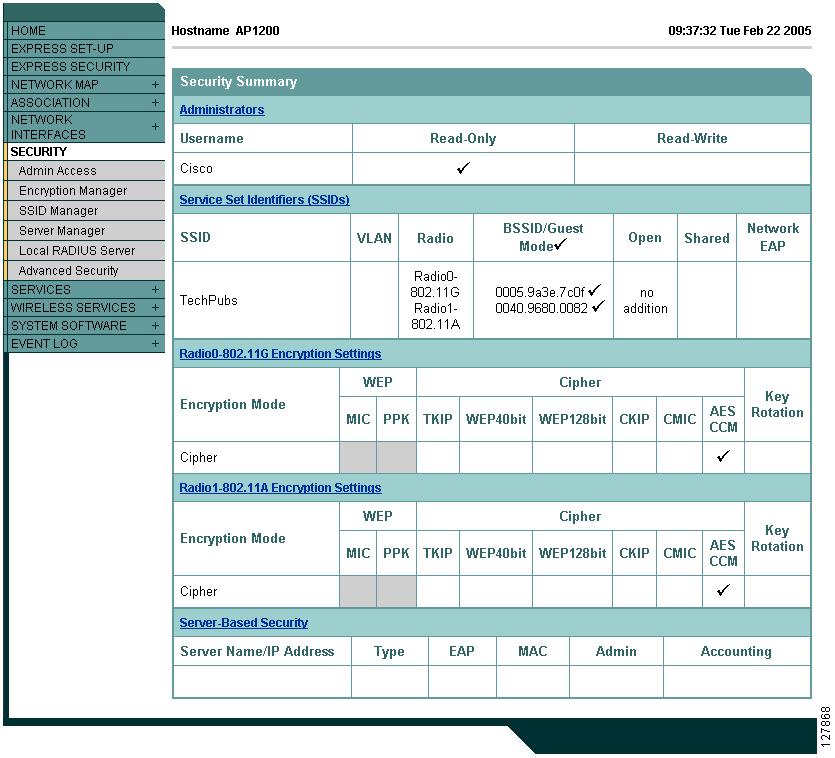835x758 pixels.
Task: Expand NETWORK MAP plus sign
Action: [155, 85]
